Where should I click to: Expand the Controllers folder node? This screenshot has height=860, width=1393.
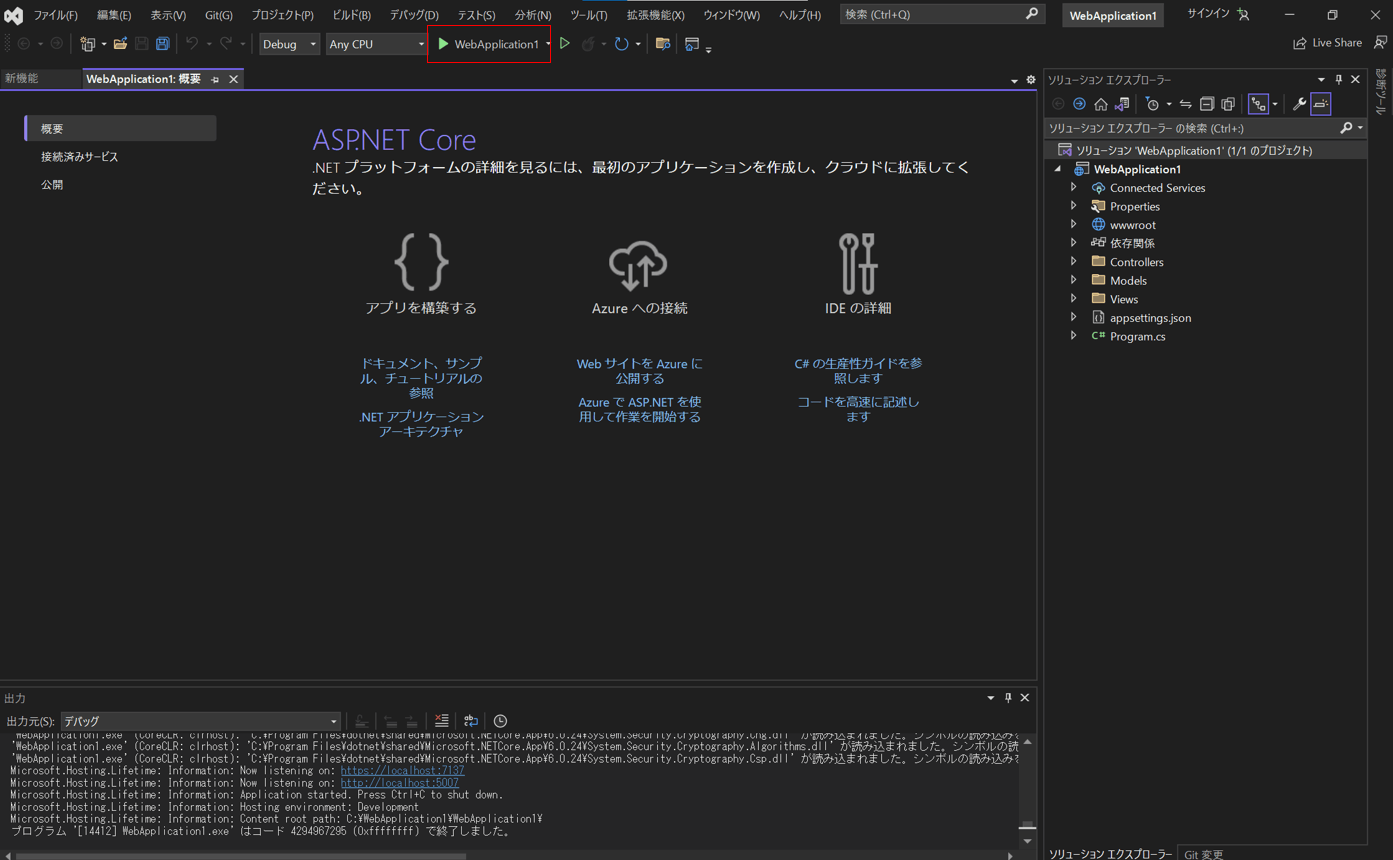click(1074, 262)
